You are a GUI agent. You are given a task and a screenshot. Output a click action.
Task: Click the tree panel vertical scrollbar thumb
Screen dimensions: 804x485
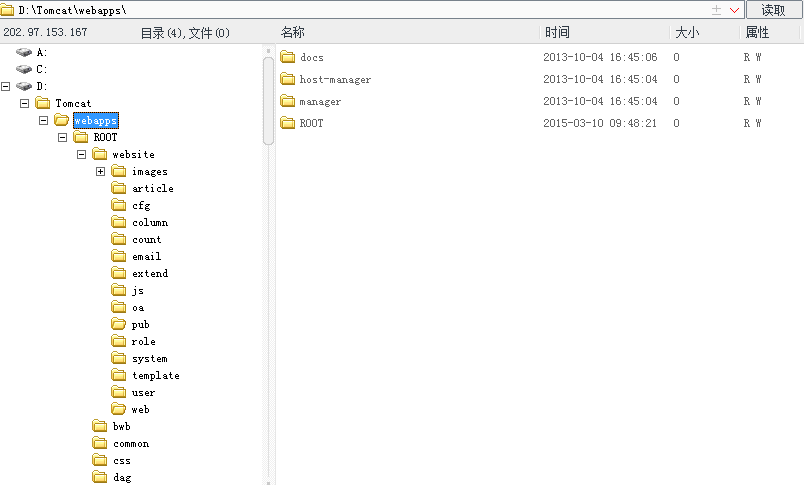coord(268,101)
